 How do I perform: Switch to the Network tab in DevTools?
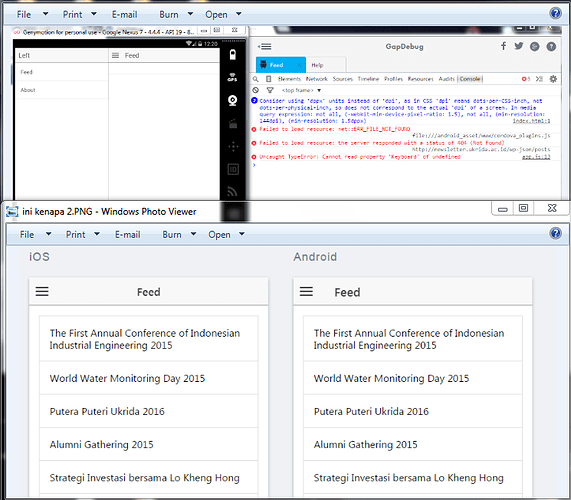coord(316,79)
